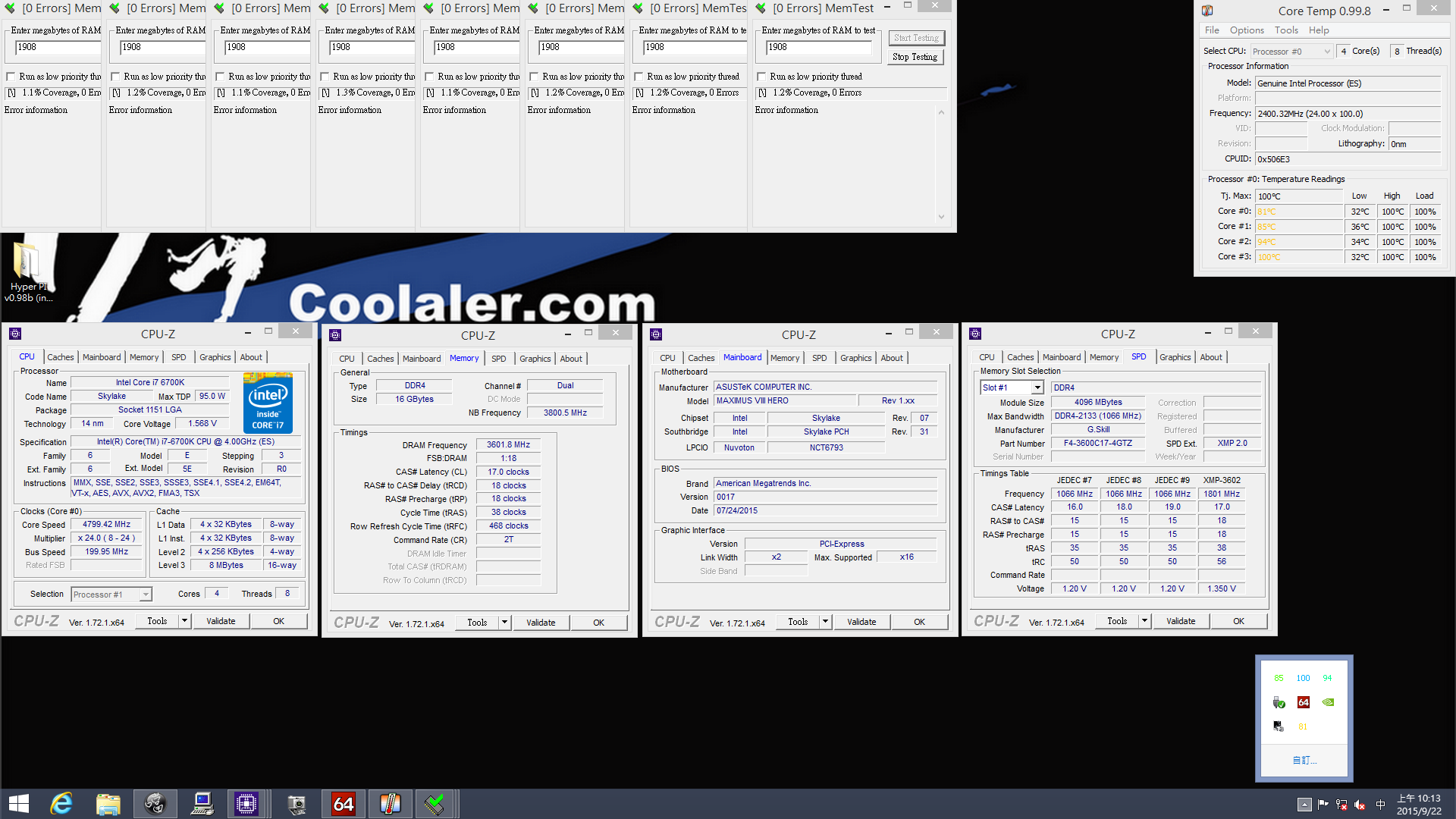Image resolution: width=1456 pixels, height=819 pixels.
Task: Open CPU-Z from the taskbar
Action: (x=246, y=804)
